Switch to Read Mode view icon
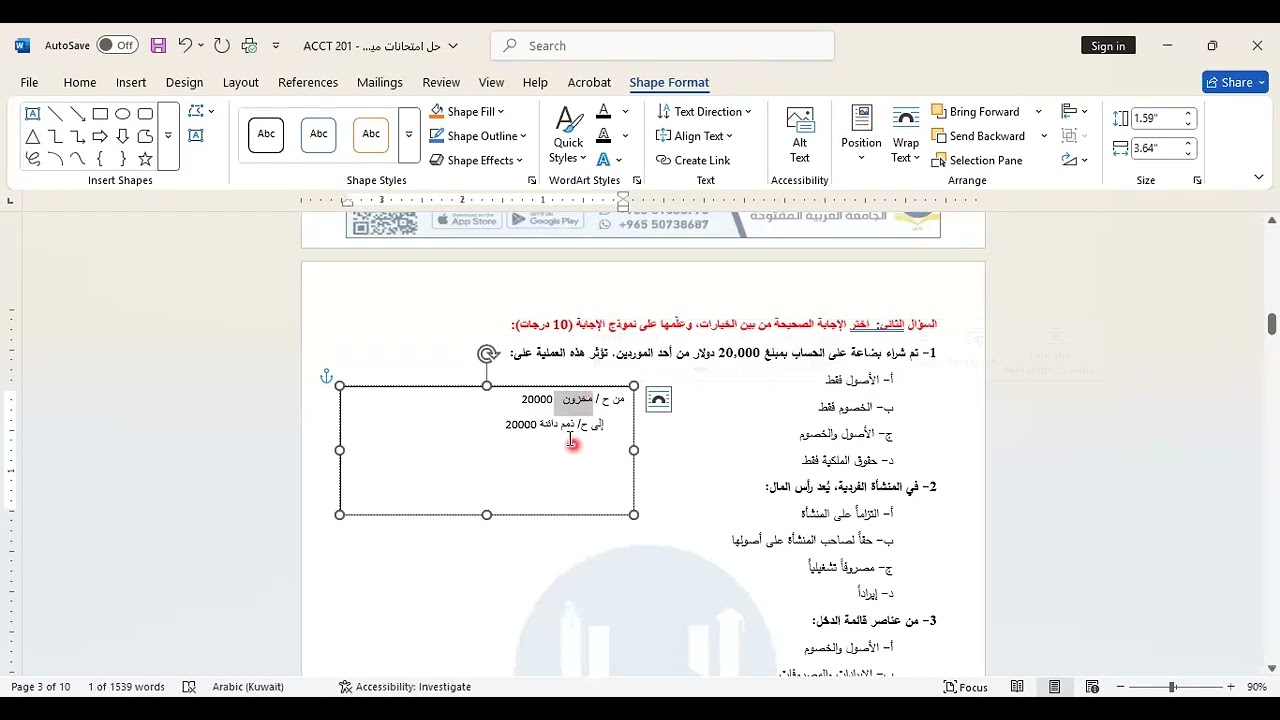1280x720 pixels. (1017, 687)
